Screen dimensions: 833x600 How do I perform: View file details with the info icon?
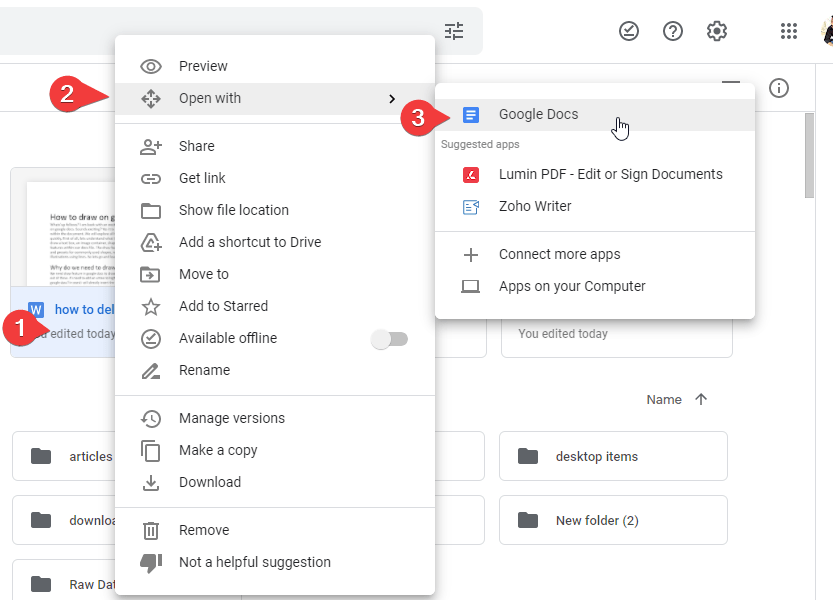coord(779,88)
